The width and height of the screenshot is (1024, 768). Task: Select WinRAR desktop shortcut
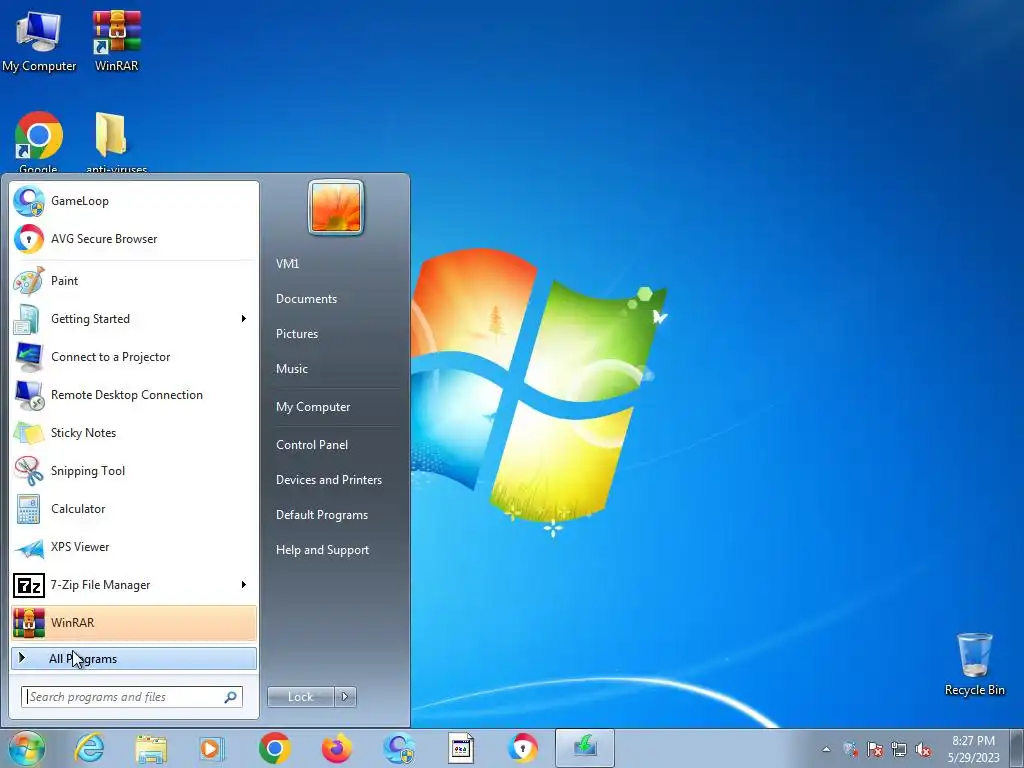117,40
